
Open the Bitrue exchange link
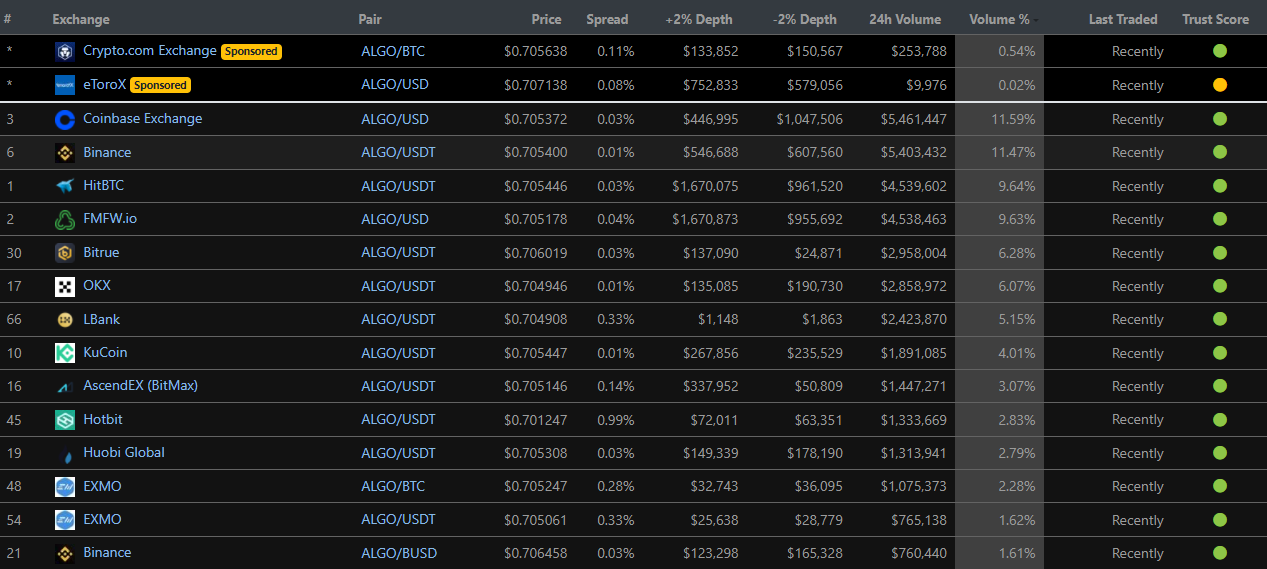click(x=101, y=252)
